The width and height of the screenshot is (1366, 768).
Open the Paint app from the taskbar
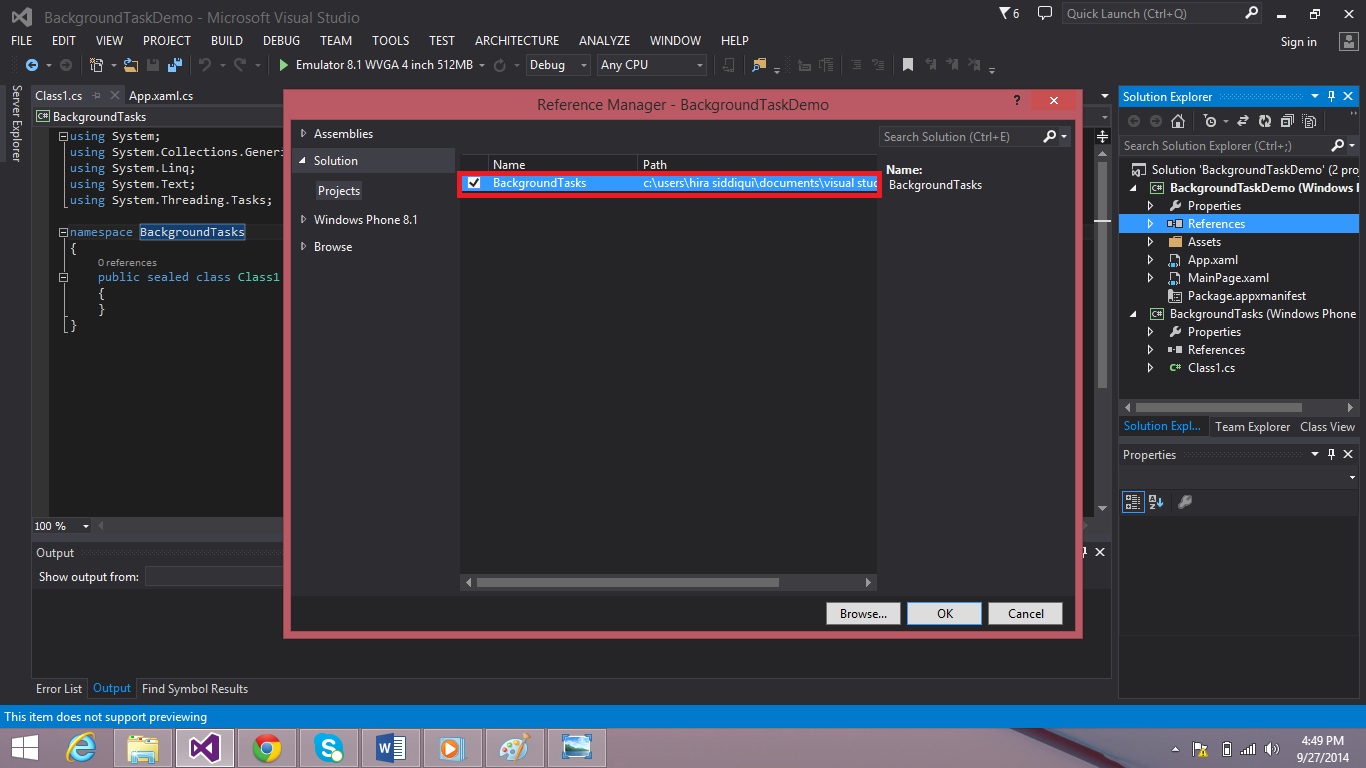[514, 747]
